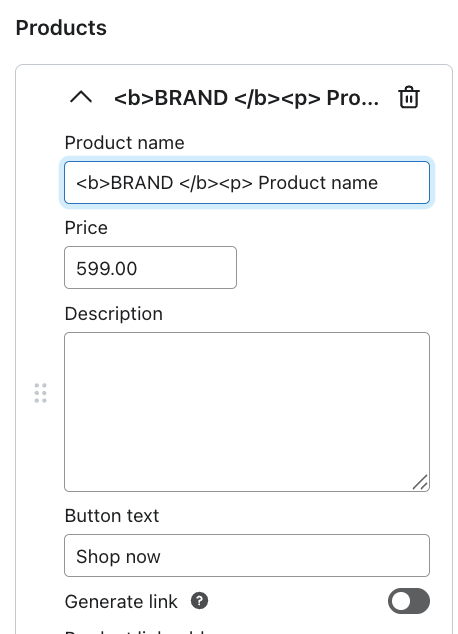
Task: Click inside the empty Description textarea
Action: [x=247, y=412]
